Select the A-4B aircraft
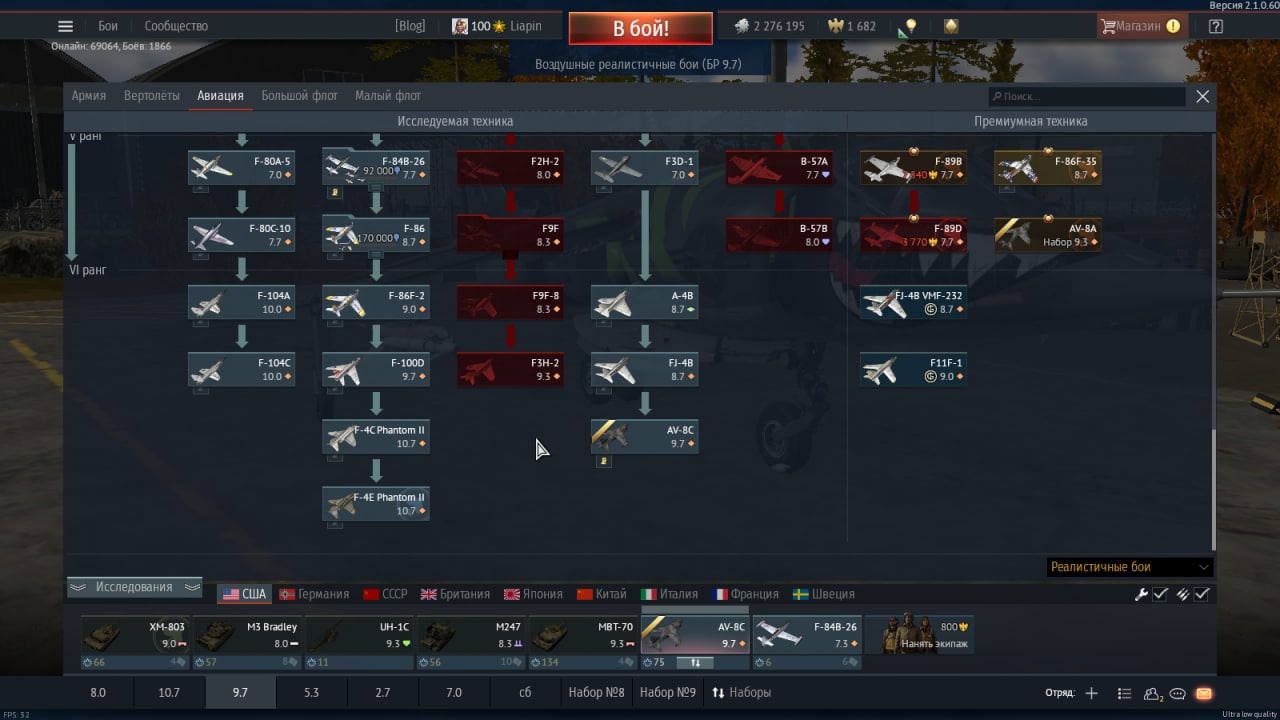This screenshot has height=720, width=1280. pos(645,302)
